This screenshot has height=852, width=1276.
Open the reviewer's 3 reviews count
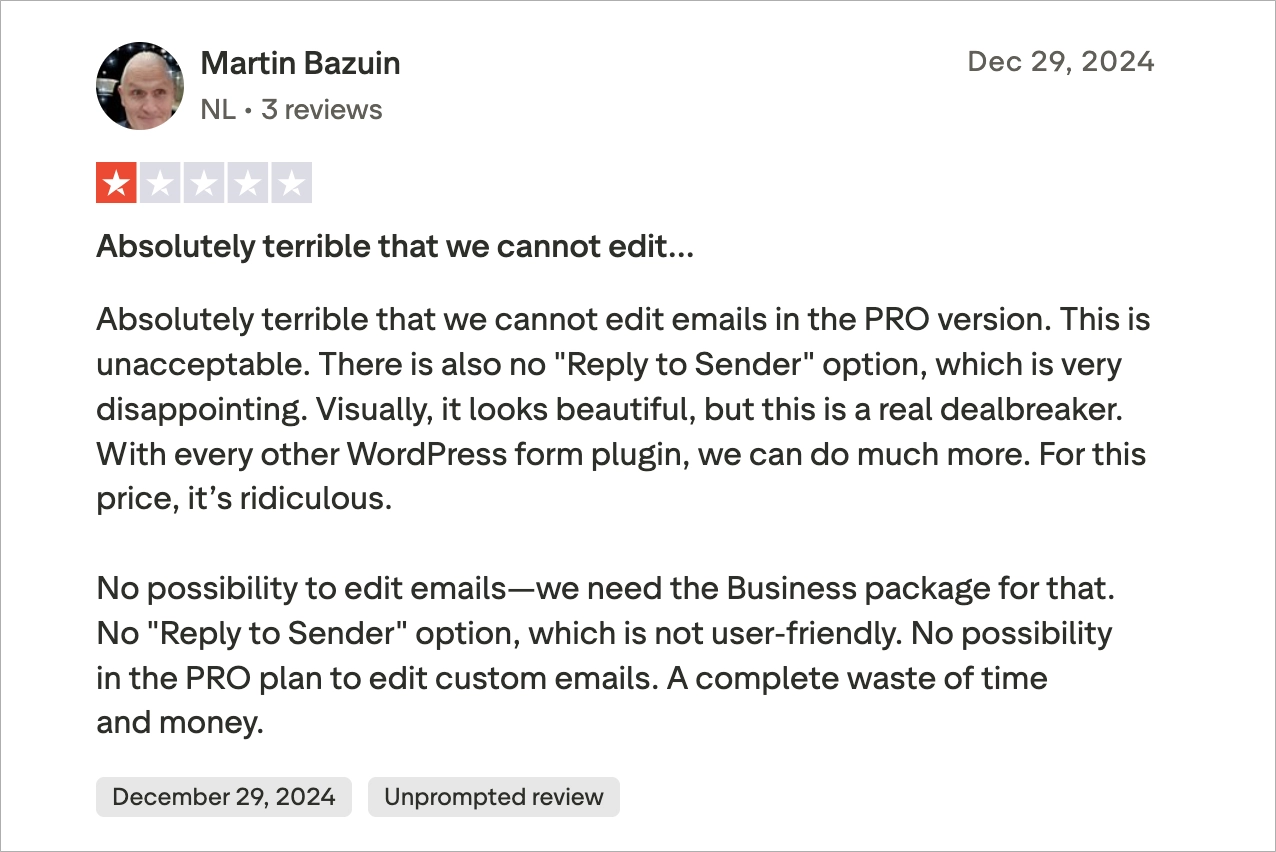click(322, 109)
